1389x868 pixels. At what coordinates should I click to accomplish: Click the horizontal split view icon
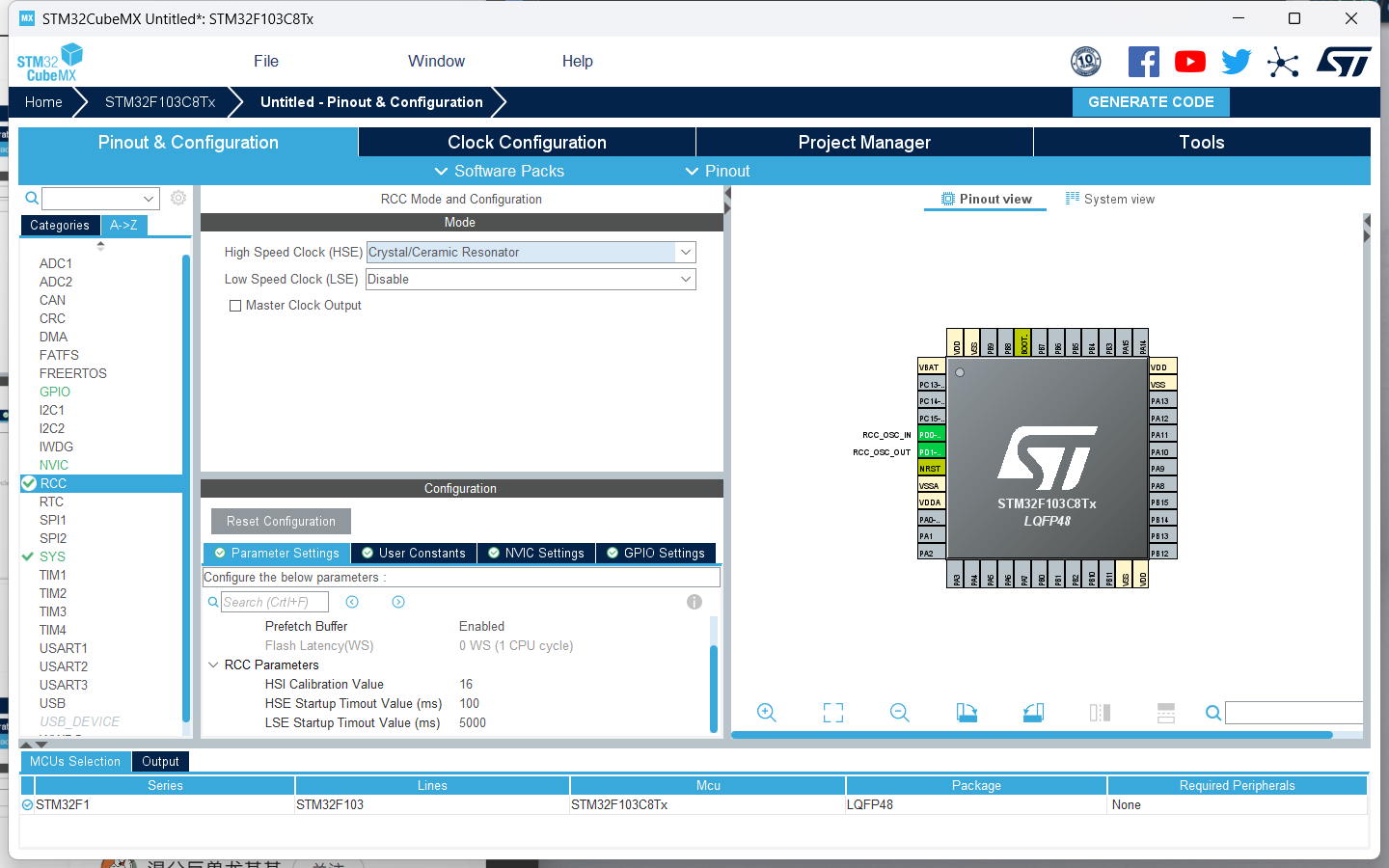(1166, 713)
